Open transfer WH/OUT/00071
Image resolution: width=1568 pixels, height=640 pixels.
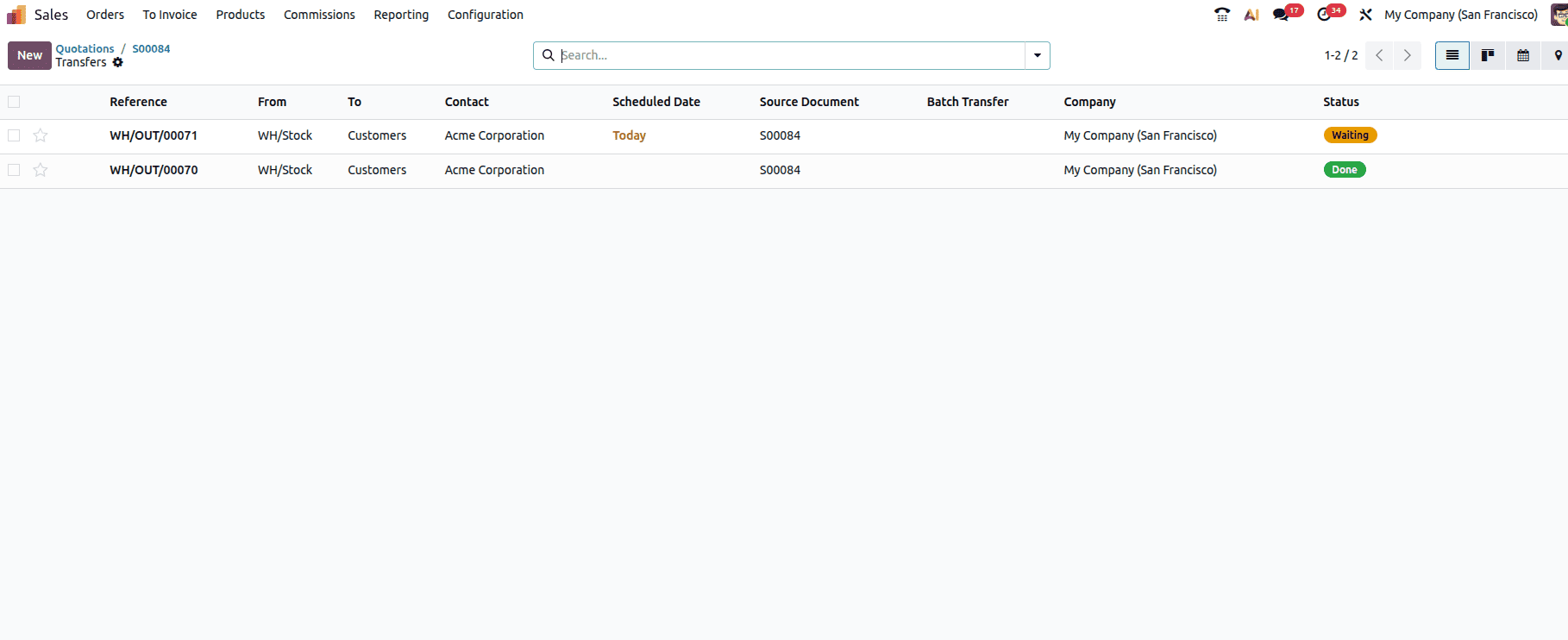[154, 135]
